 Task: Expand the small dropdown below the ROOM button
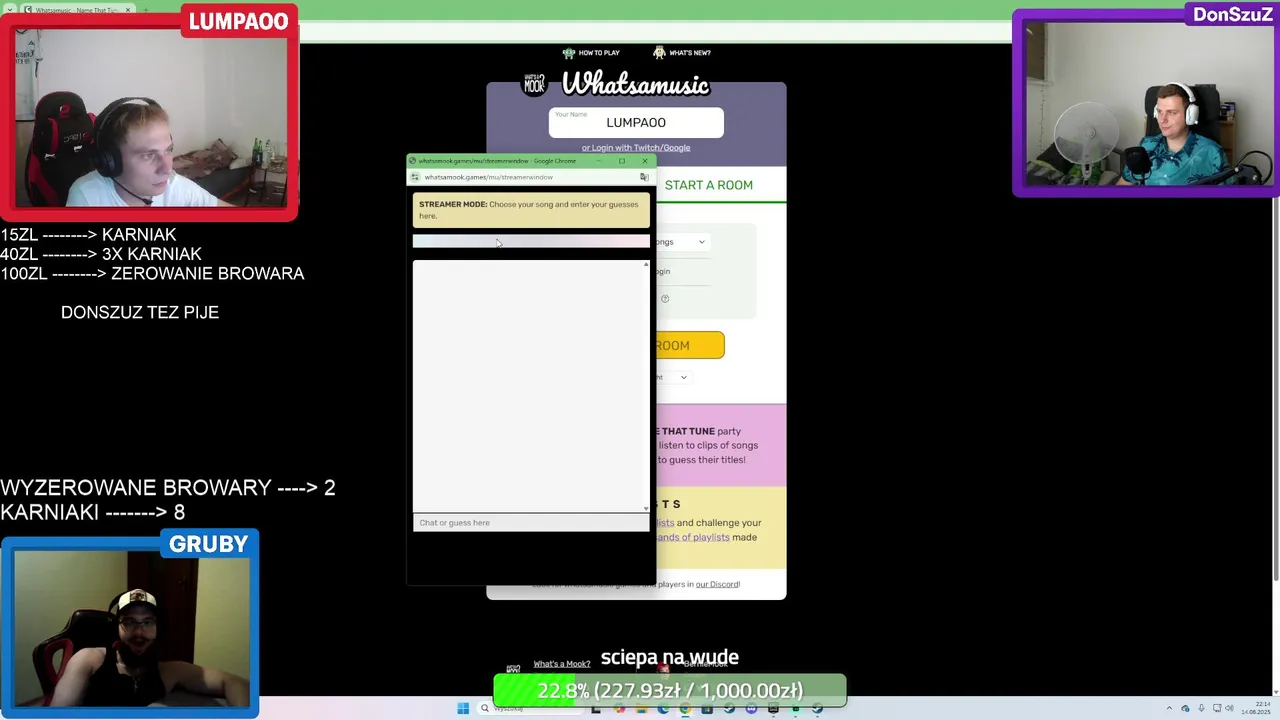[673, 377]
